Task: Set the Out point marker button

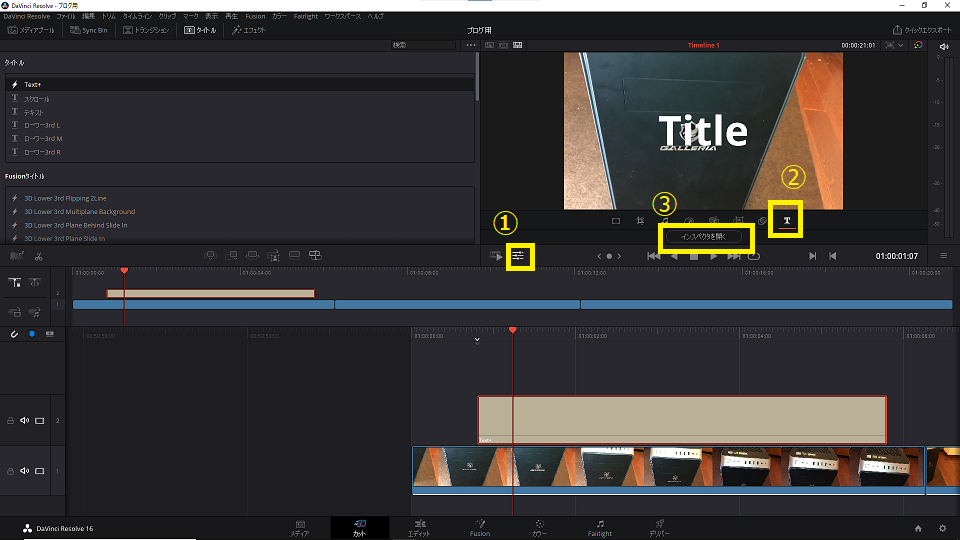Action: (833, 256)
